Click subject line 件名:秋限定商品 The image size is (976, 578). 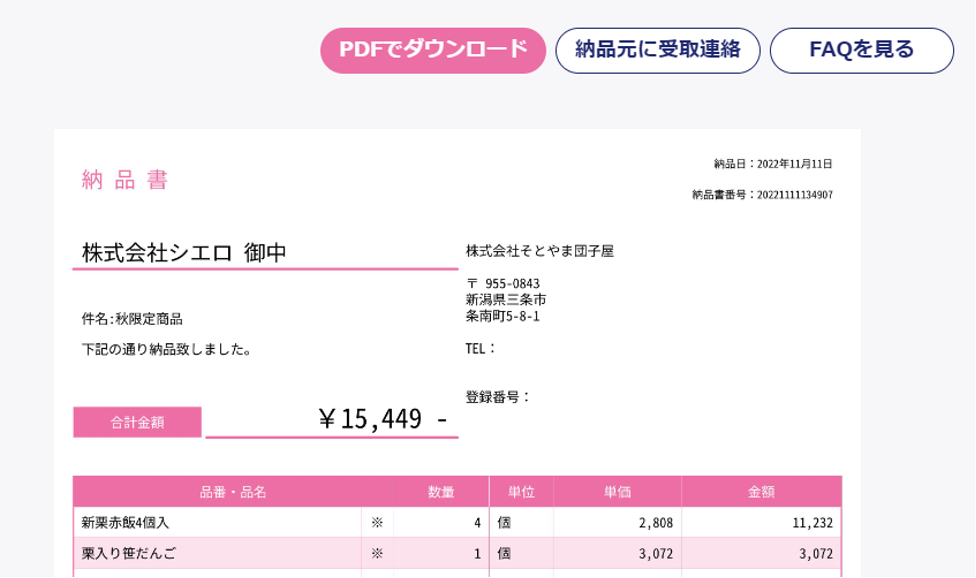pos(132,319)
